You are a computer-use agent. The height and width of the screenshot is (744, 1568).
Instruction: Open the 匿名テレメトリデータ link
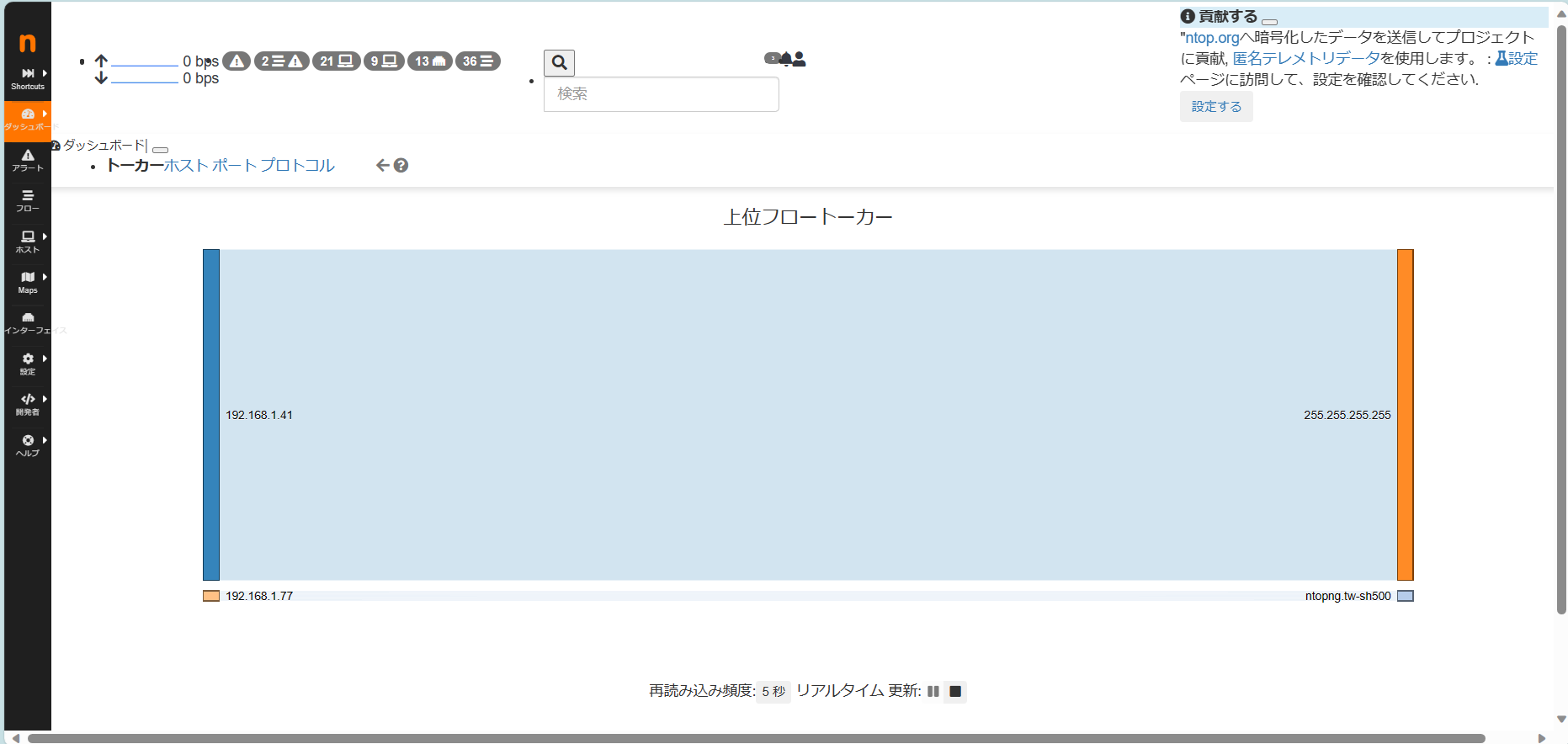point(1305,58)
